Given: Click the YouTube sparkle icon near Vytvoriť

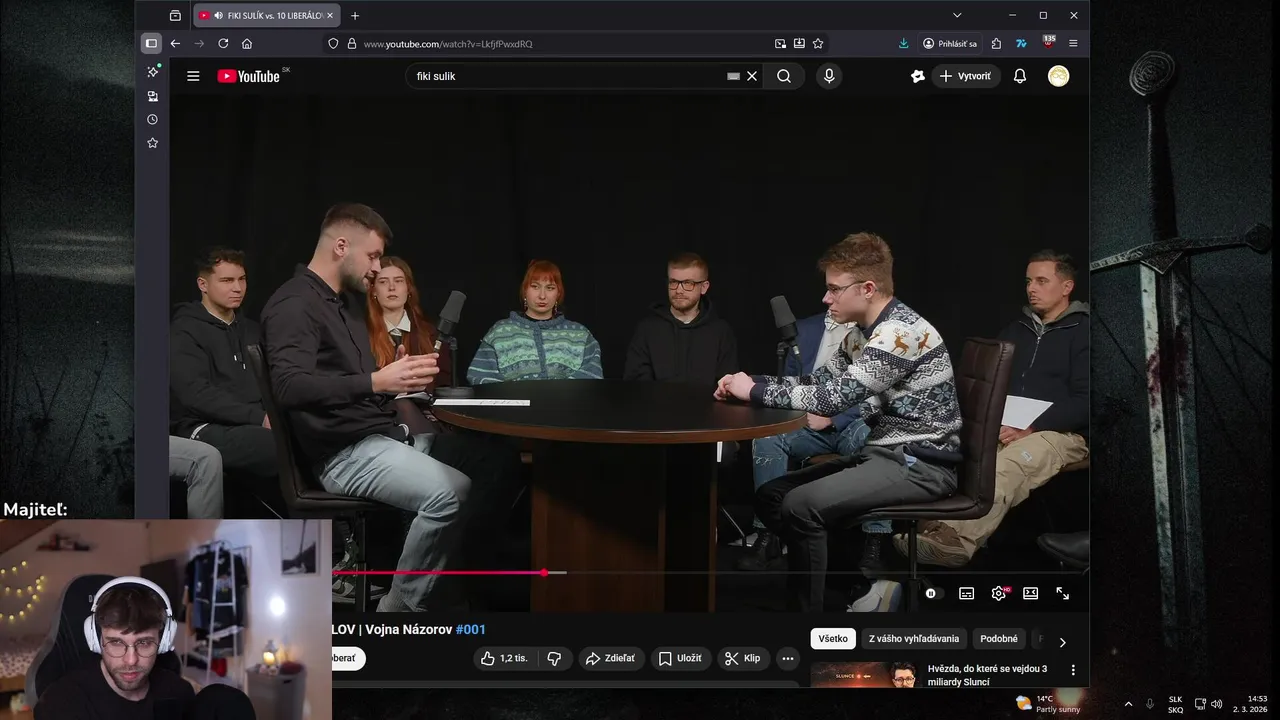Looking at the screenshot, I should 917,76.
